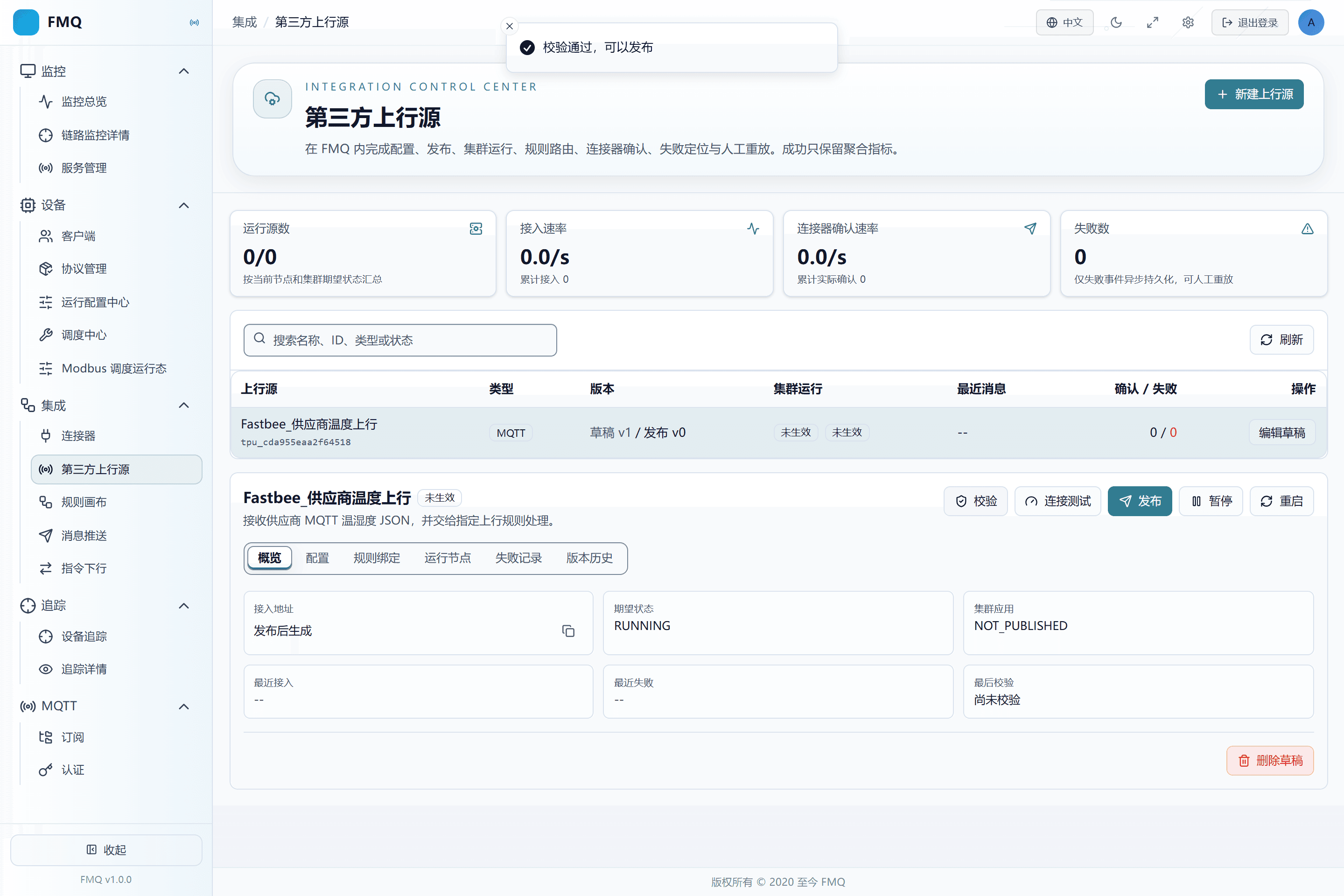Open settings gear icon in header
The width and height of the screenshot is (1344, 896).
1188,22
